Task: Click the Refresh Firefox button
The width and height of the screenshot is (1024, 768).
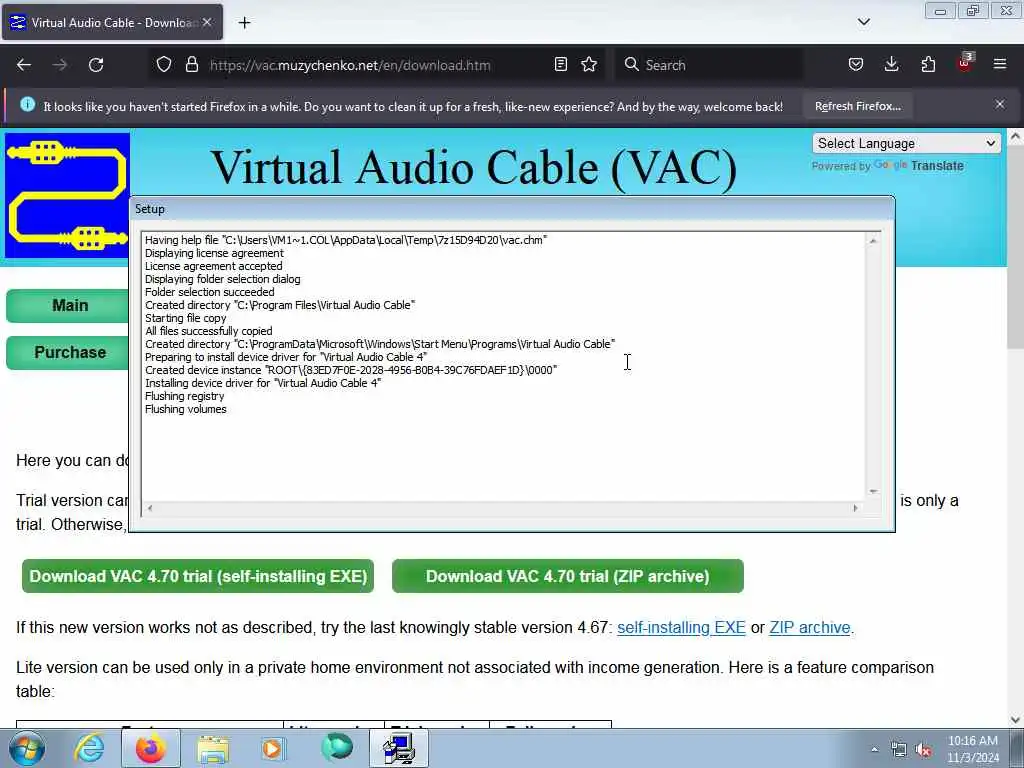Action: 857,106
